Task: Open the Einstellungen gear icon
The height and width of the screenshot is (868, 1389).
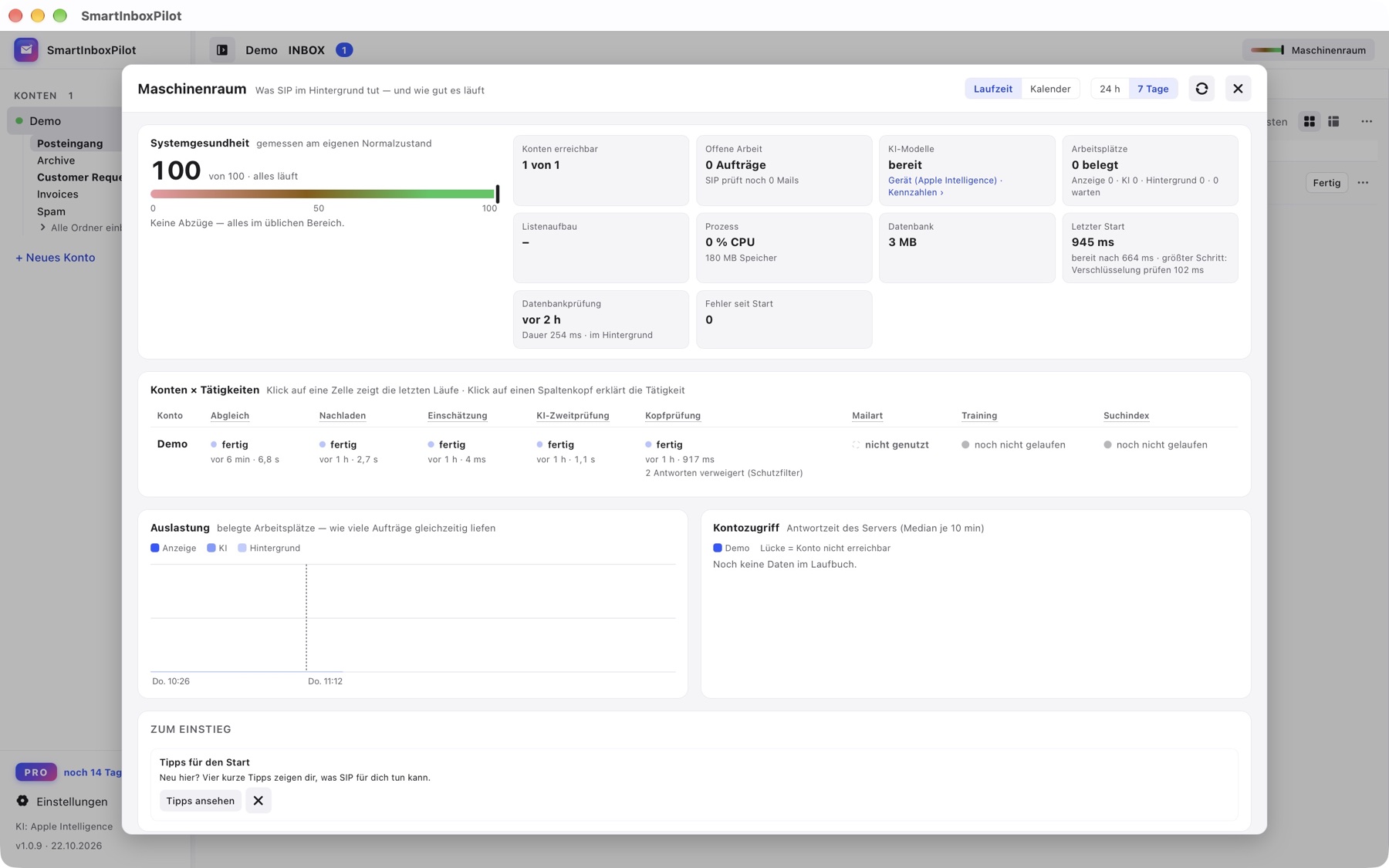Action: [x=22, y=801]
